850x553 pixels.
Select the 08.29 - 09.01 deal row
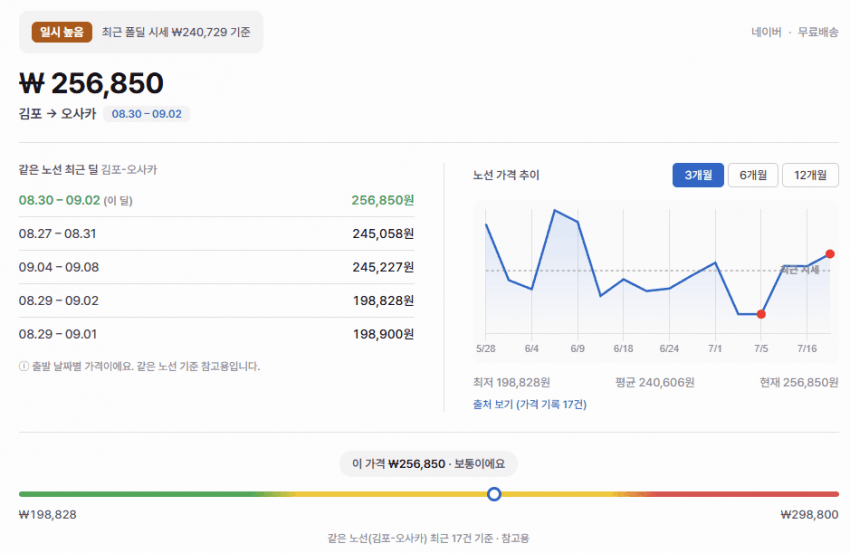pyautogui.click(x=216, y=334)
